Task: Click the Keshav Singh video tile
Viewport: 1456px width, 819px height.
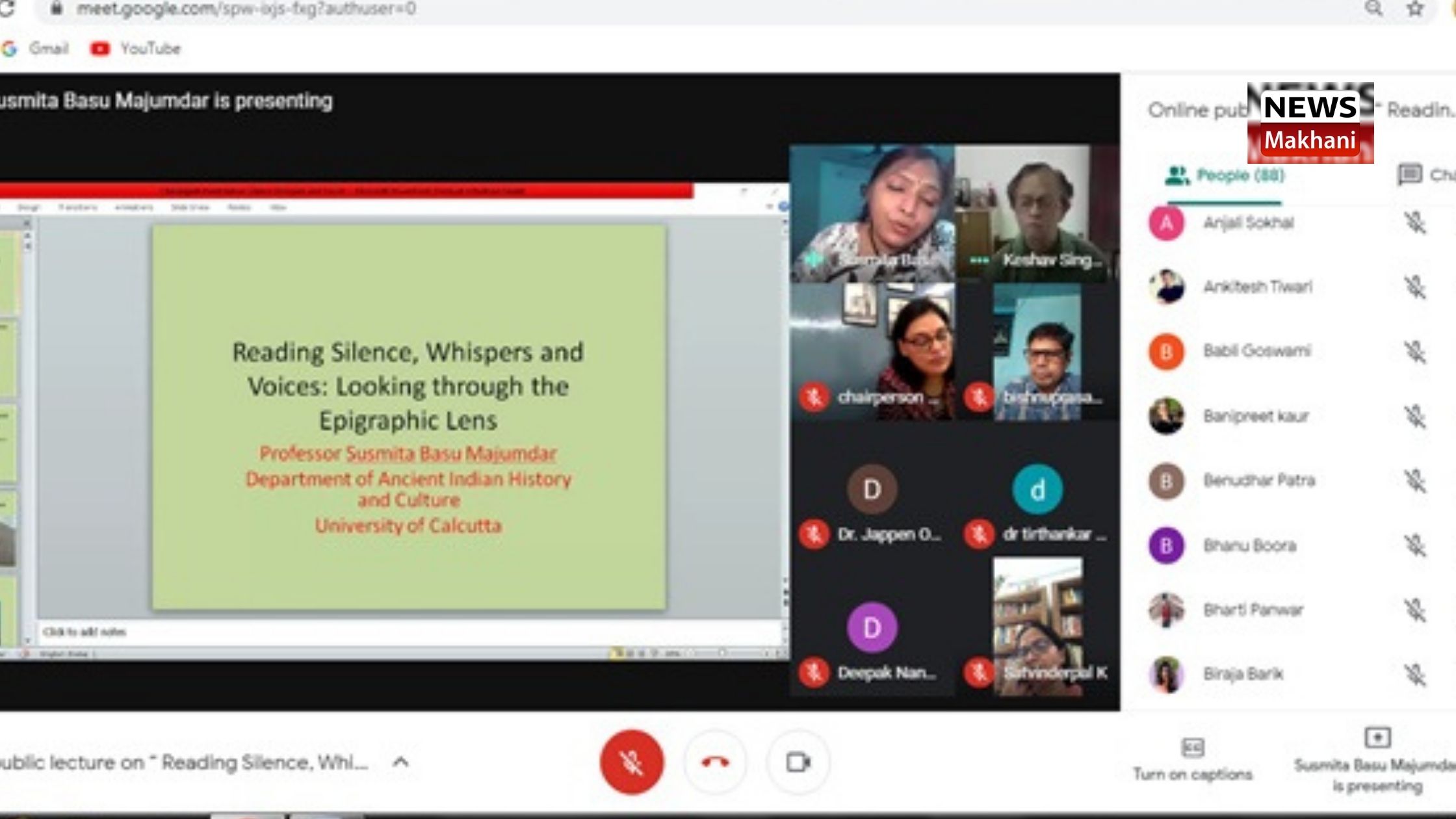Action: pyautogui.click(x=1037, y=213)
